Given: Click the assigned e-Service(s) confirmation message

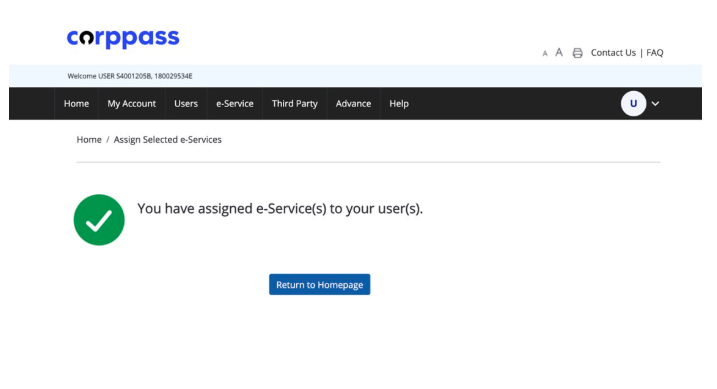Looking at the screenshot, I should 280,208.
